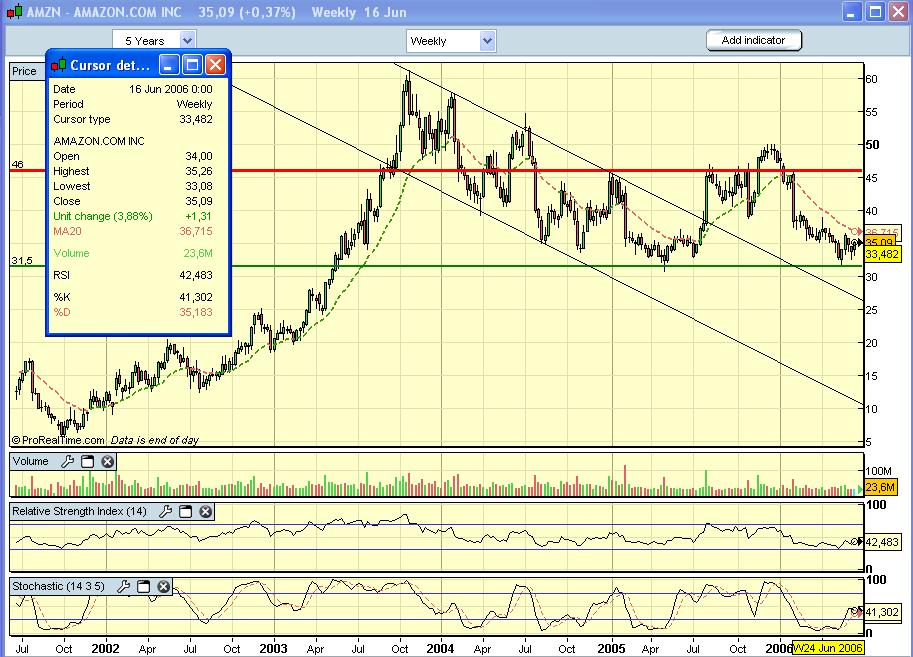This screenshot has width=913, height=657.
Task: Maximize the Volume indicator panel
Action: (87, 462)
